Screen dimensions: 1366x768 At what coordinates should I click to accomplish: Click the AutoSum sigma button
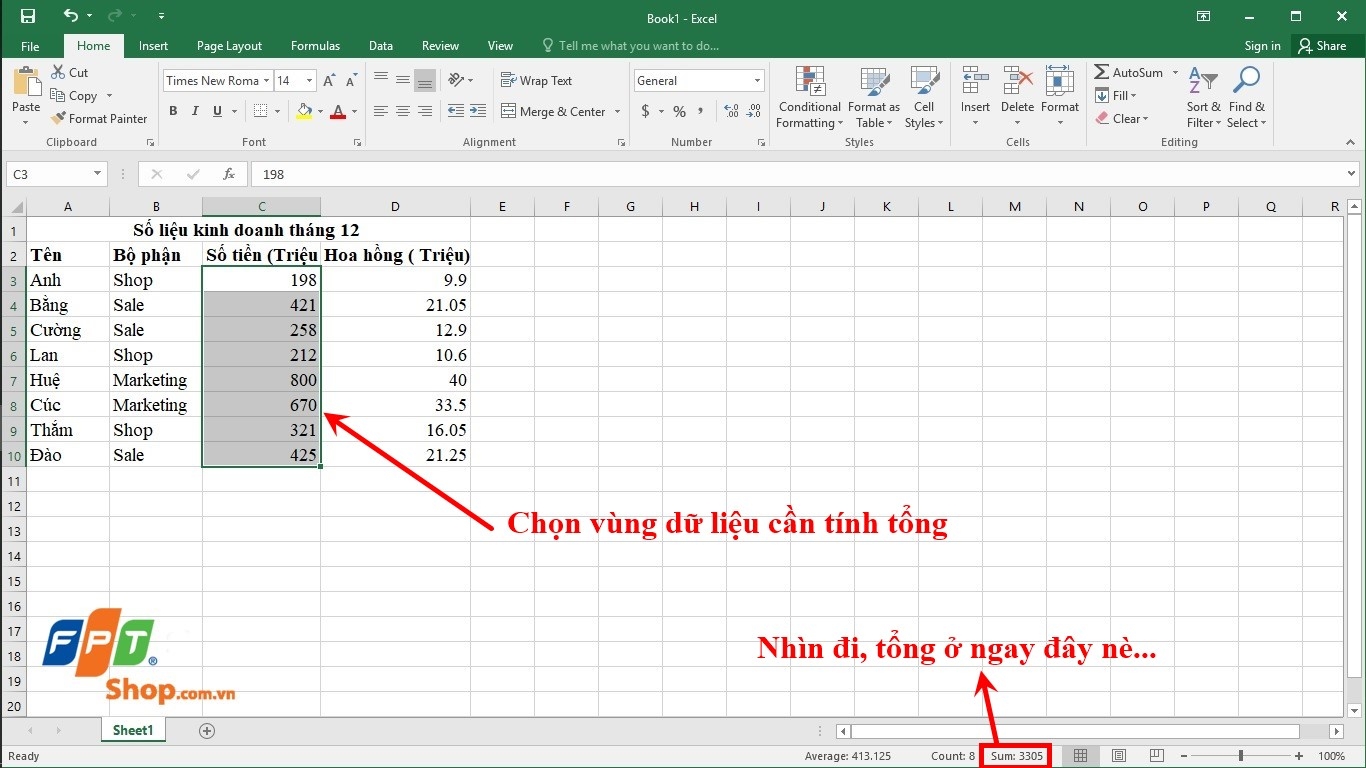point(1128,73)
